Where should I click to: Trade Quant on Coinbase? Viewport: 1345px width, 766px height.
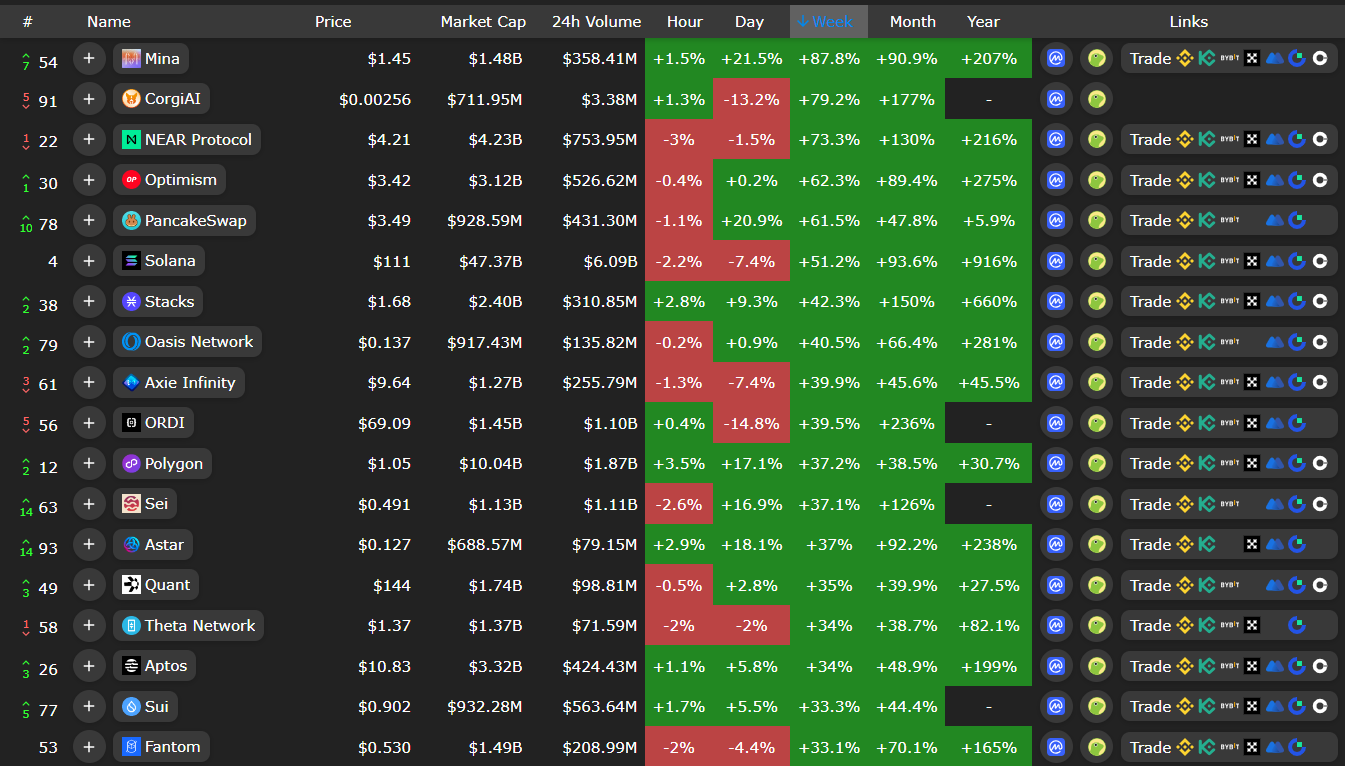(x=1320, y=585)
